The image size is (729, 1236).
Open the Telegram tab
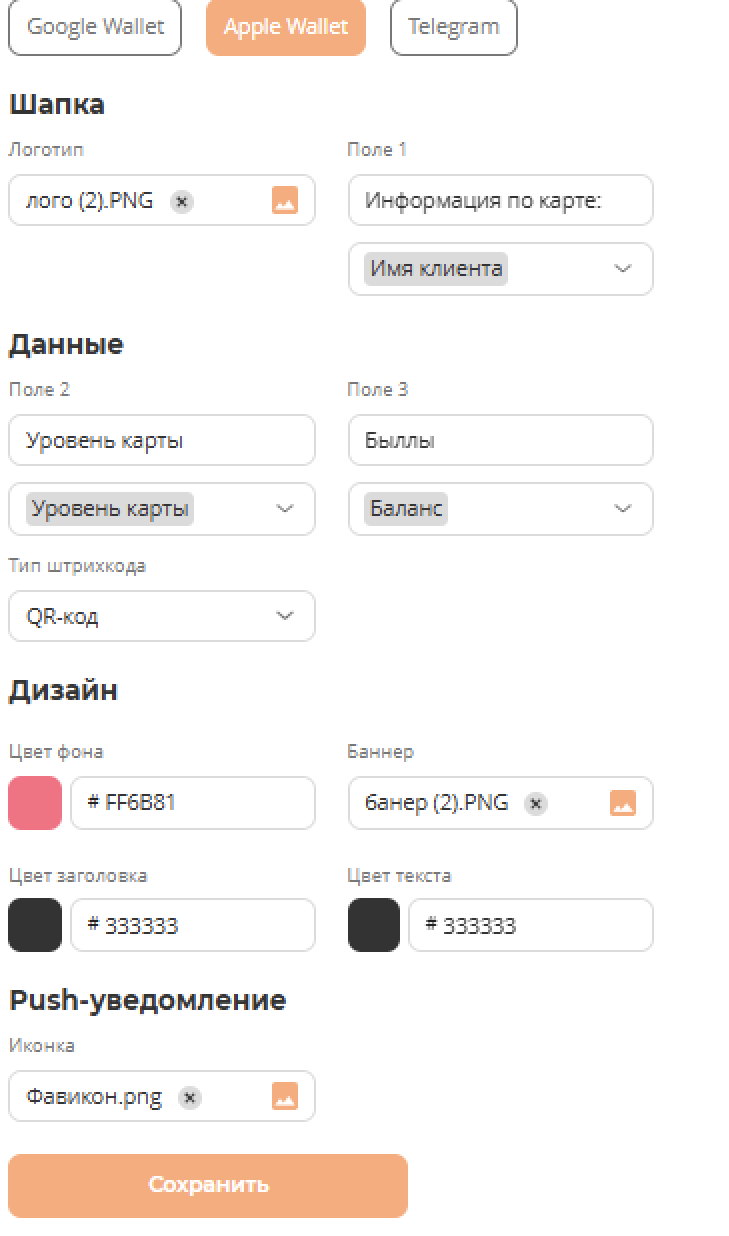click(x=453, y=27)
